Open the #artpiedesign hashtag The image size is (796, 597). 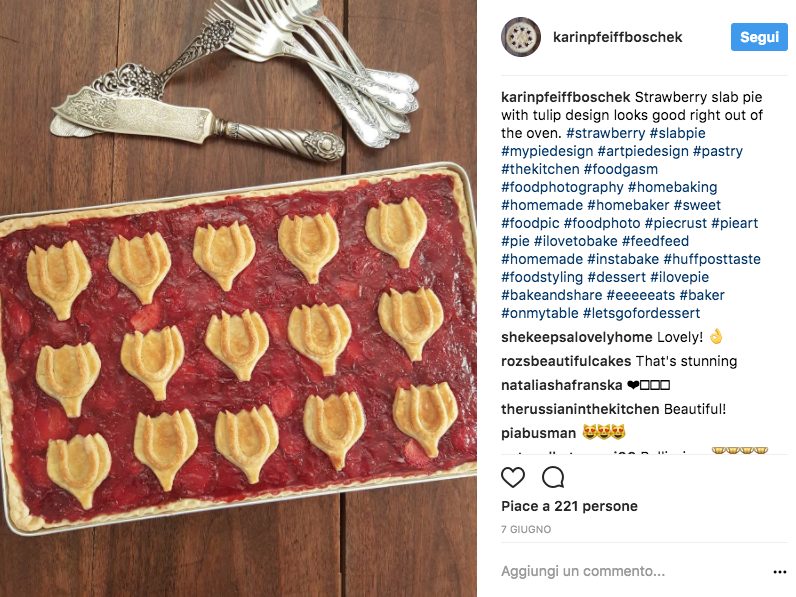pyautogui.click(x=643, y=151)
